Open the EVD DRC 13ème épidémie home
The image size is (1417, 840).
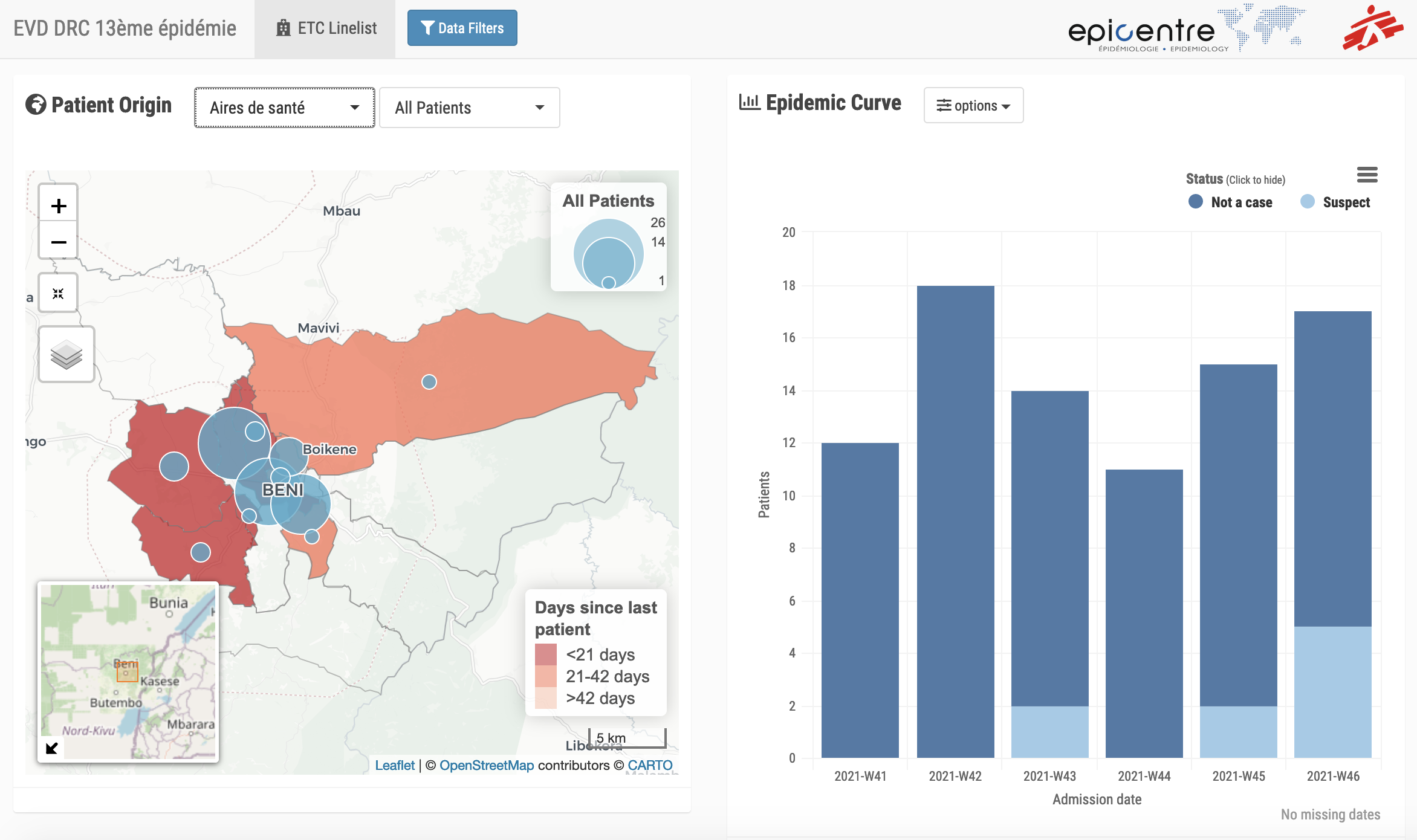click(x=125, y=28)
